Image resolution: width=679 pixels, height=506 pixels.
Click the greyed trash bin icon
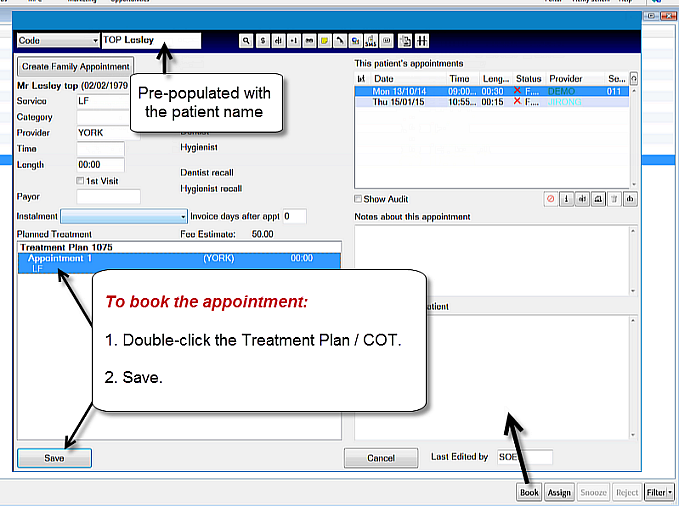click(x=614, y=199)
